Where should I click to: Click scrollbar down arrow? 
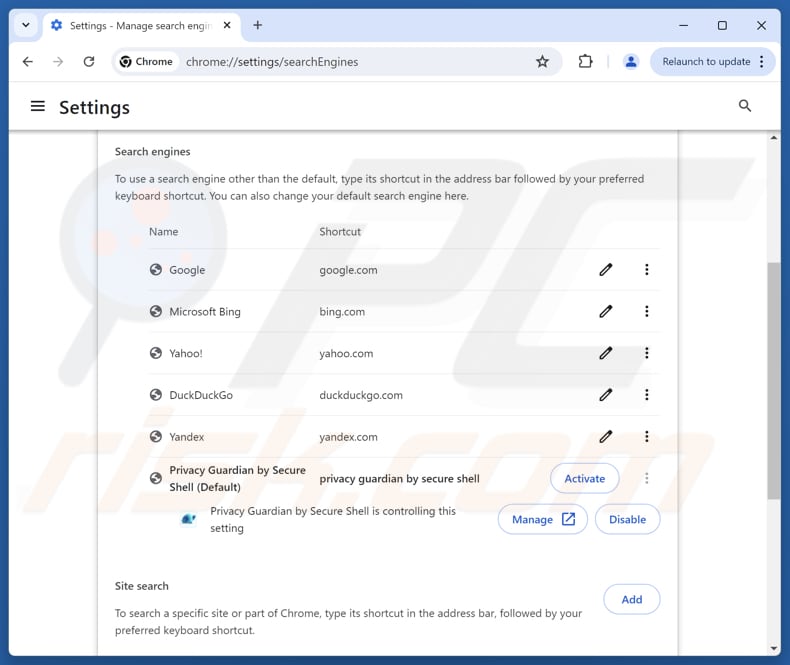tap(774, 648)
